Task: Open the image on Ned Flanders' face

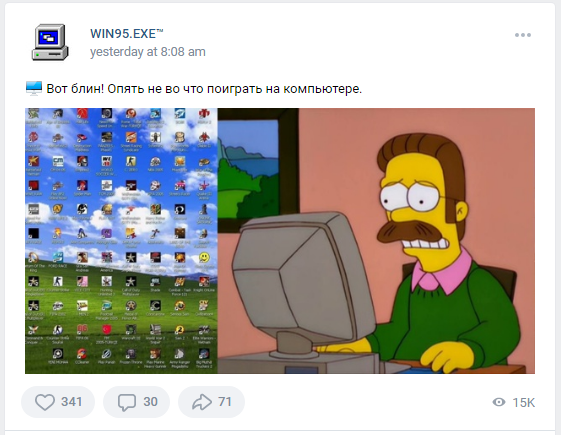Action: [x=420, y=199]
